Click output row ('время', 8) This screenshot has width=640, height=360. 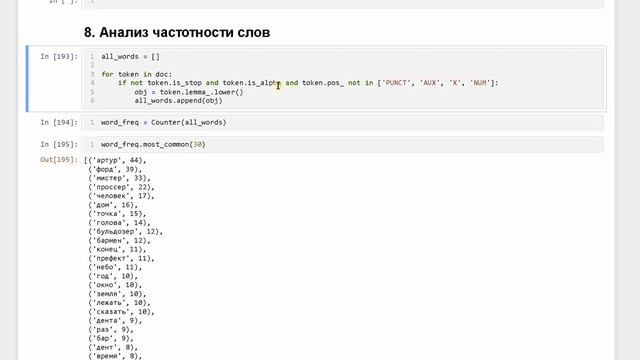pos(116,356)
